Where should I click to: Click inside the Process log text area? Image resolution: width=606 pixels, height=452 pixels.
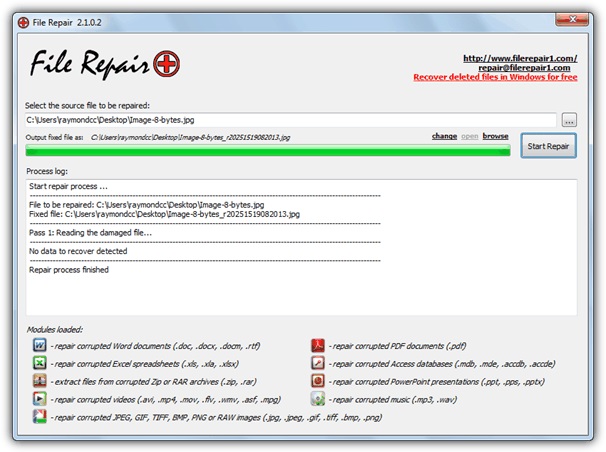coord(300,290)
